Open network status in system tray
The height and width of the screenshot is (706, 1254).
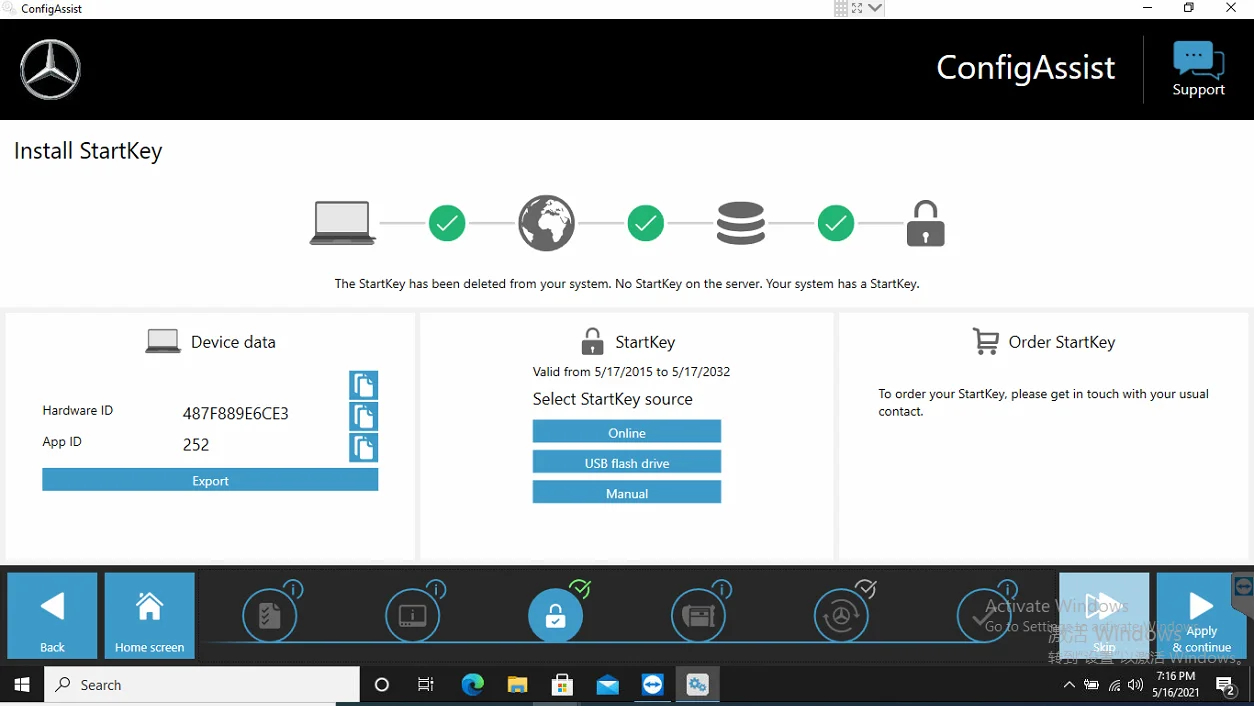pyautogui.click(x=1114, y=685)
